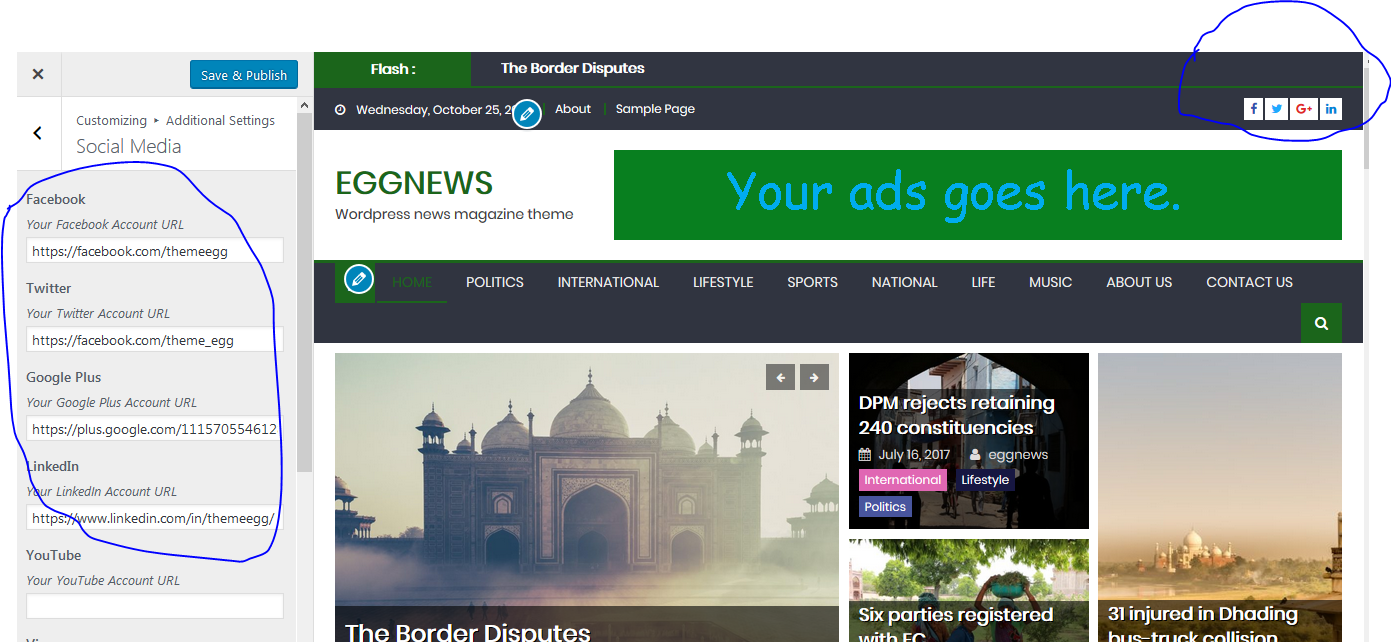Image resolution: width=1391 pixels, height=642 pixels.
Task: Open the Google Plus social icon
Action: [x=1303, y=109]
